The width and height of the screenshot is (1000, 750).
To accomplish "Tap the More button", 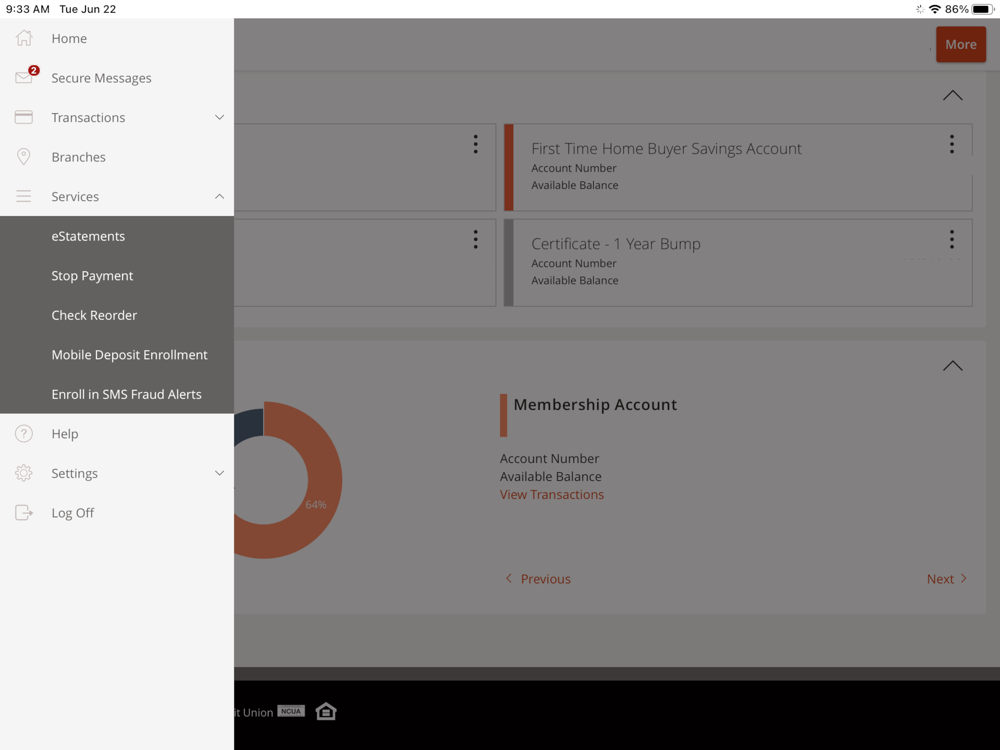I will 960,45.
